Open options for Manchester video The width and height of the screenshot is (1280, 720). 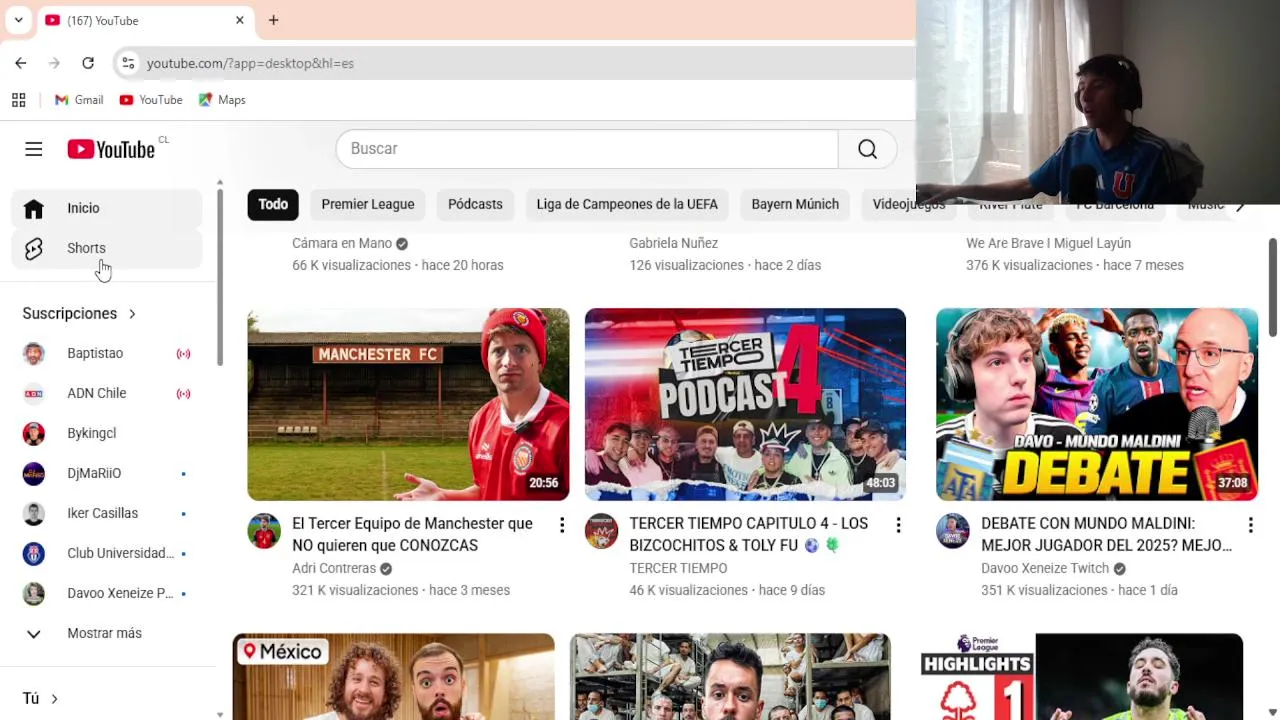pos(561,525)
